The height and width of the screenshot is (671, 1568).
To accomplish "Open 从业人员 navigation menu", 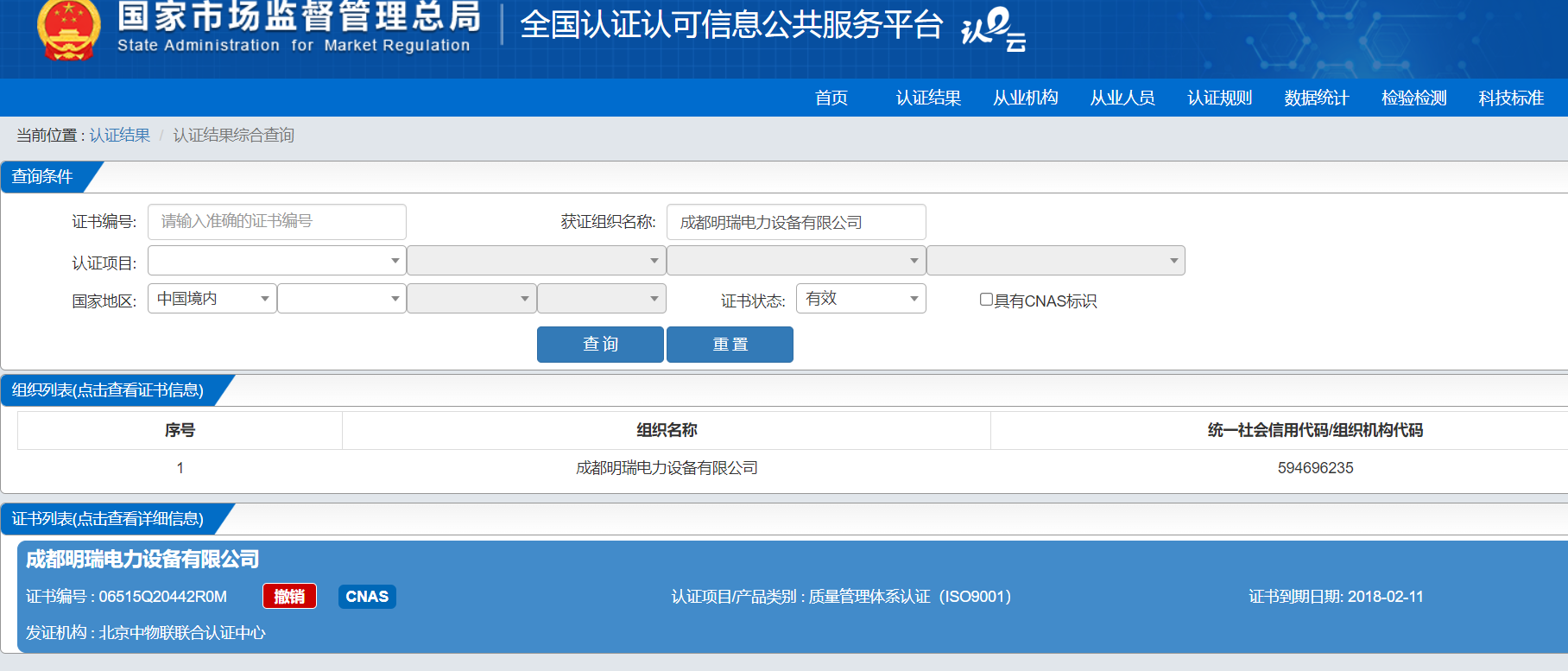I will [x=1122, y=98].
